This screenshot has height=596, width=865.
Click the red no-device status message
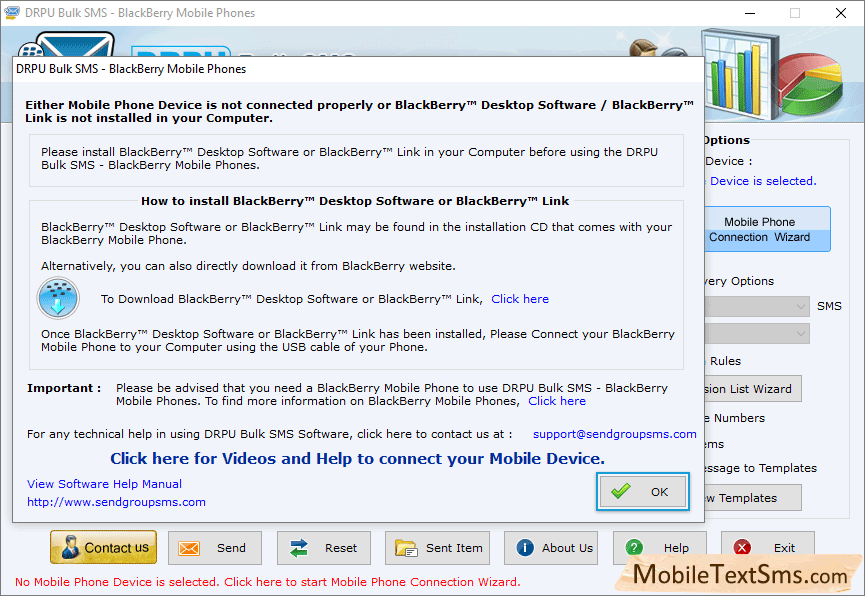[x=268, y=582]
